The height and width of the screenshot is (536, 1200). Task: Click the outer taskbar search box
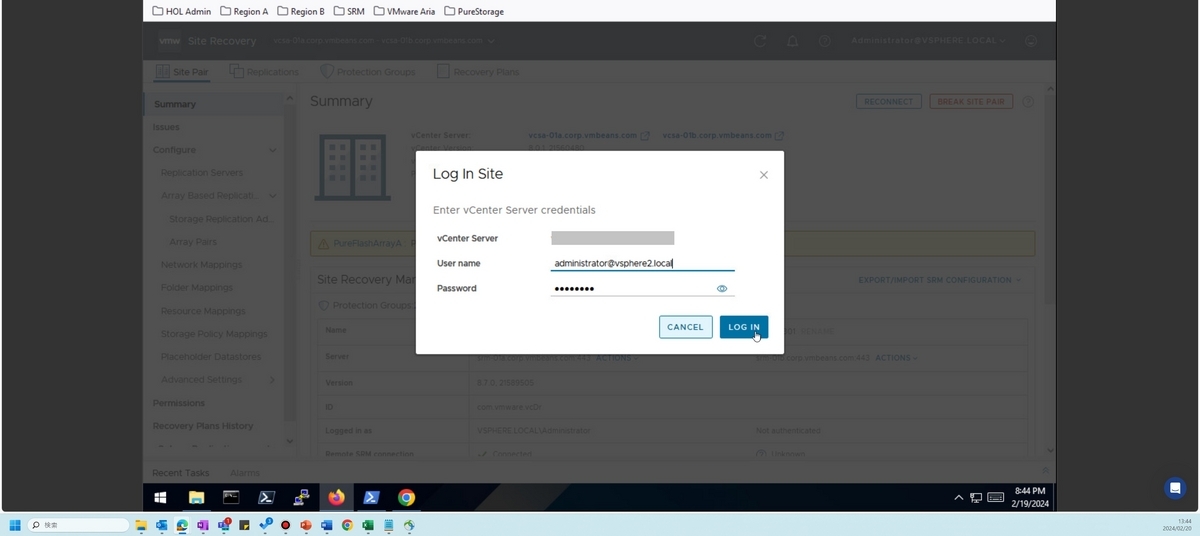pos(79,525)
